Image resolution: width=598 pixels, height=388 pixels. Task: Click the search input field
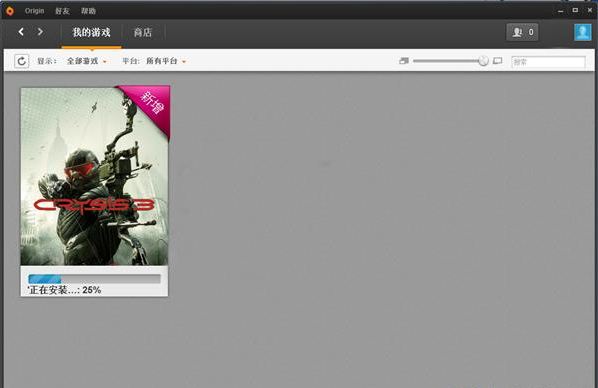pos(548,61)
